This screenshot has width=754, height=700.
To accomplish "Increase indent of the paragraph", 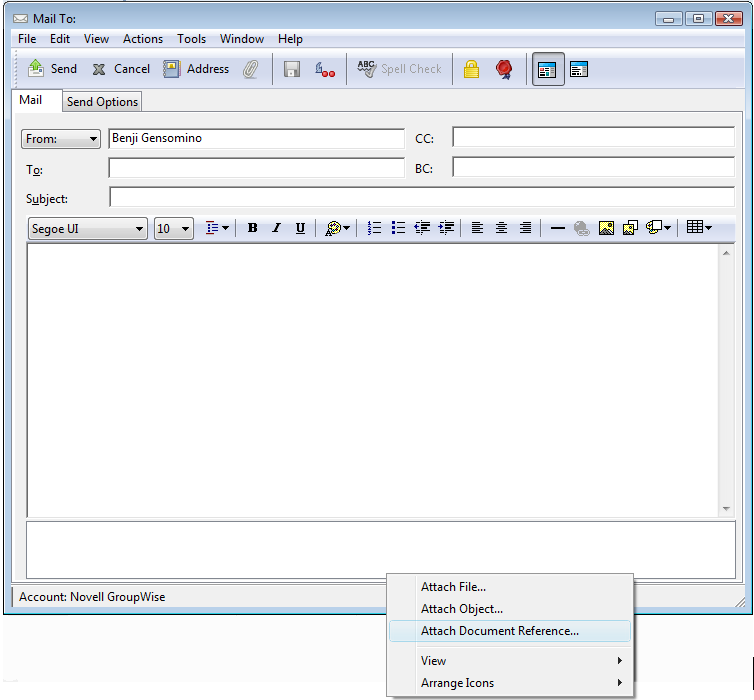I will click(x=446, y=228).
